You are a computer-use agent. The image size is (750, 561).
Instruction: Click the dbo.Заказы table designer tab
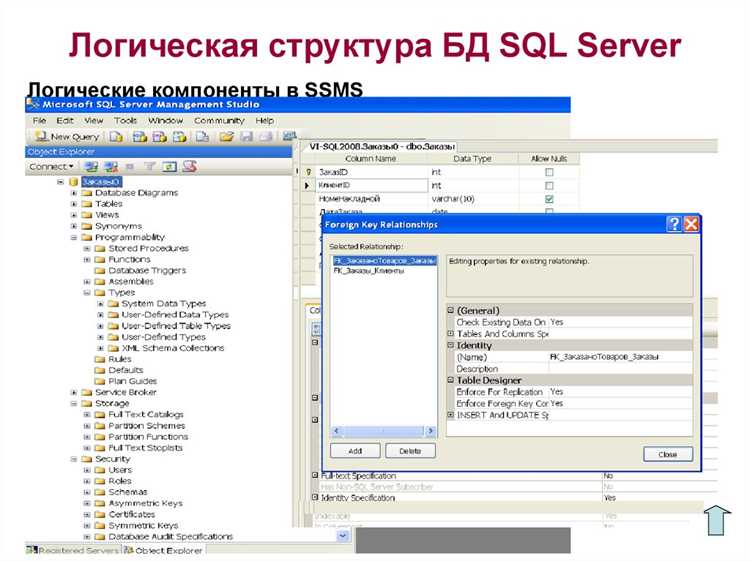tap(381, 146)
